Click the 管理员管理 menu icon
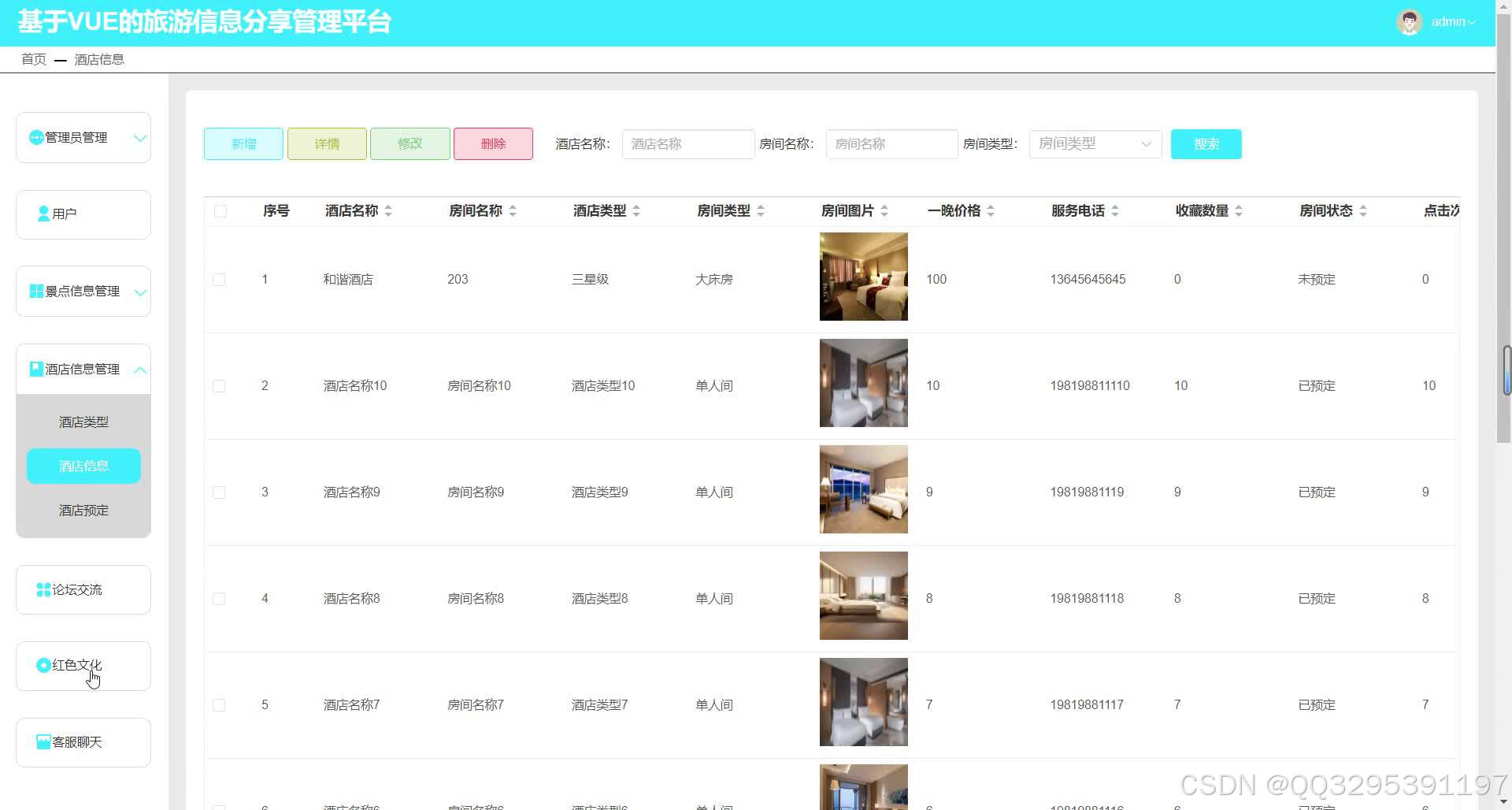Image resolution: width=1512 pixels, height=810 pixels. point(36,138)
